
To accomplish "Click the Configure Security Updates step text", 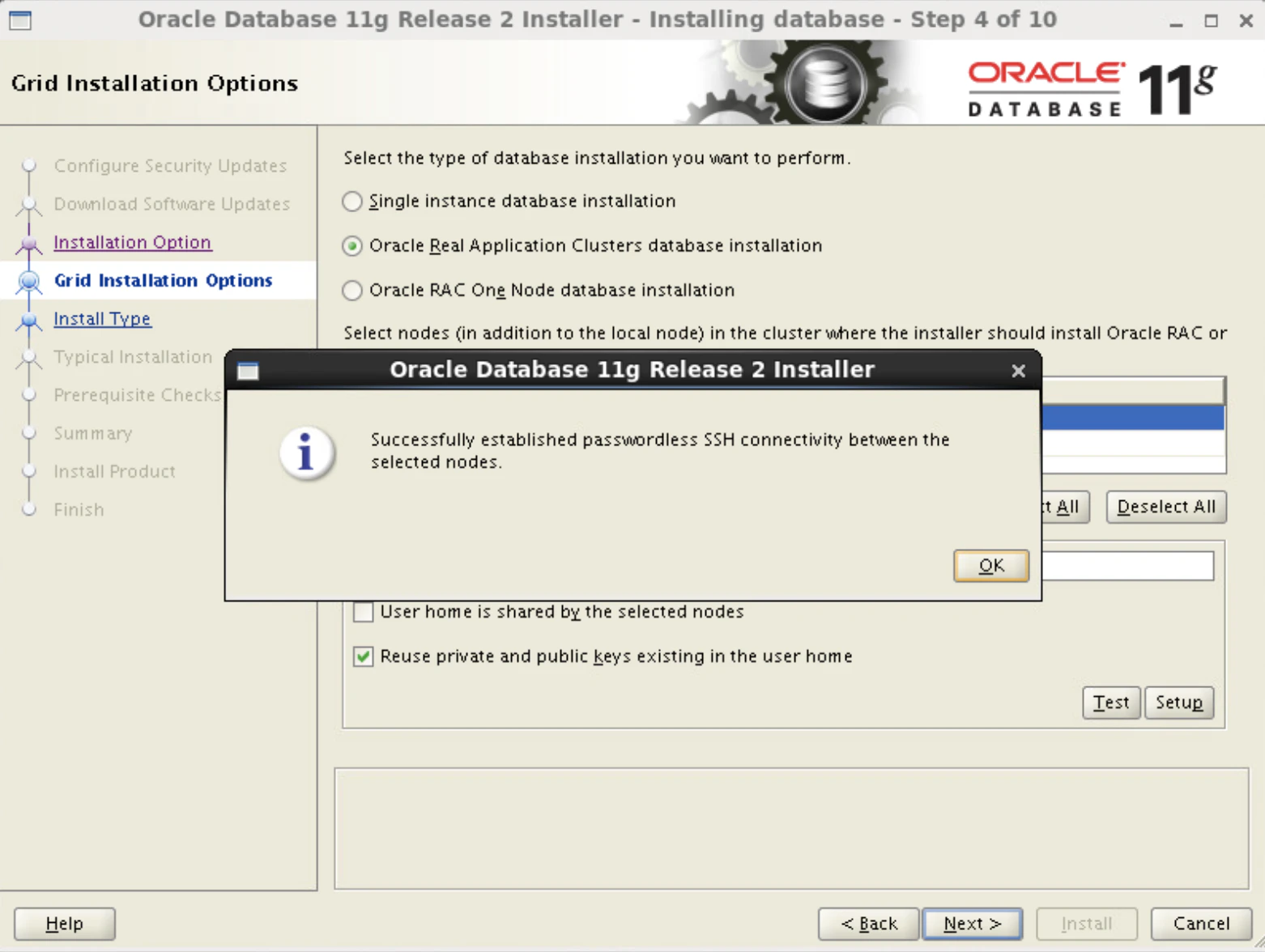I will click(x=171, y=166).
